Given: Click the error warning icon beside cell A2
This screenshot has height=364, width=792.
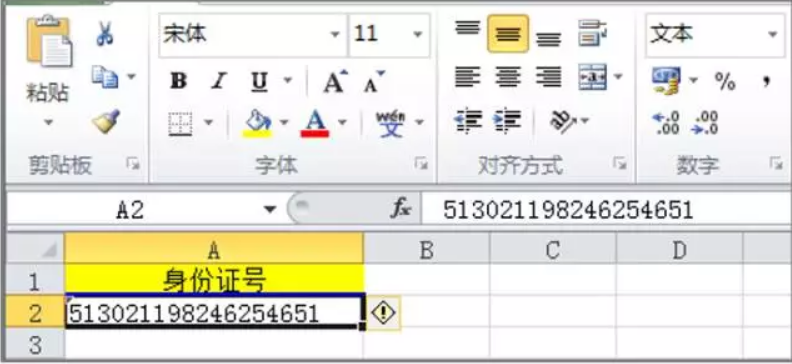Looking at the screenshot, I should point(383,314).
